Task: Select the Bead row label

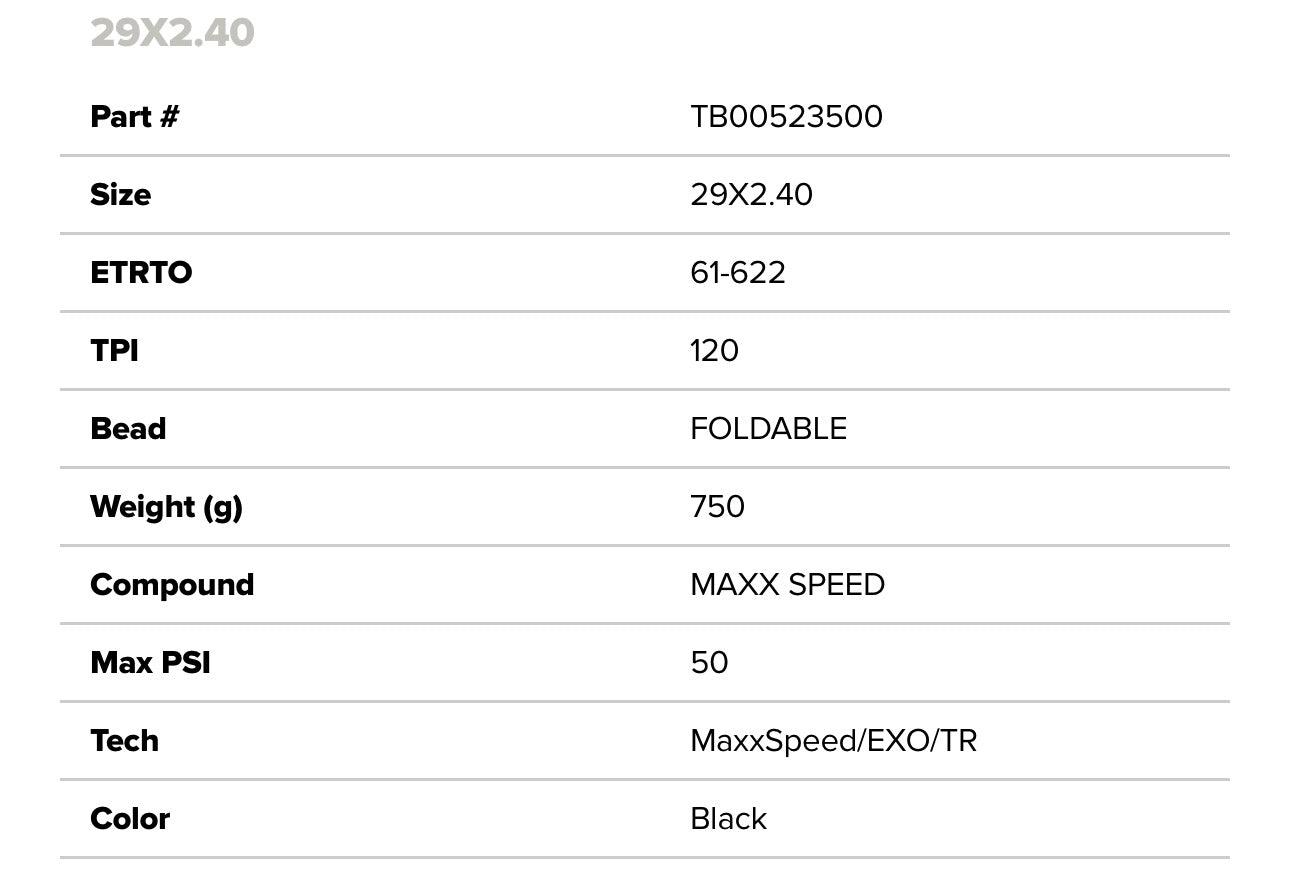Action: click(128, 429)
